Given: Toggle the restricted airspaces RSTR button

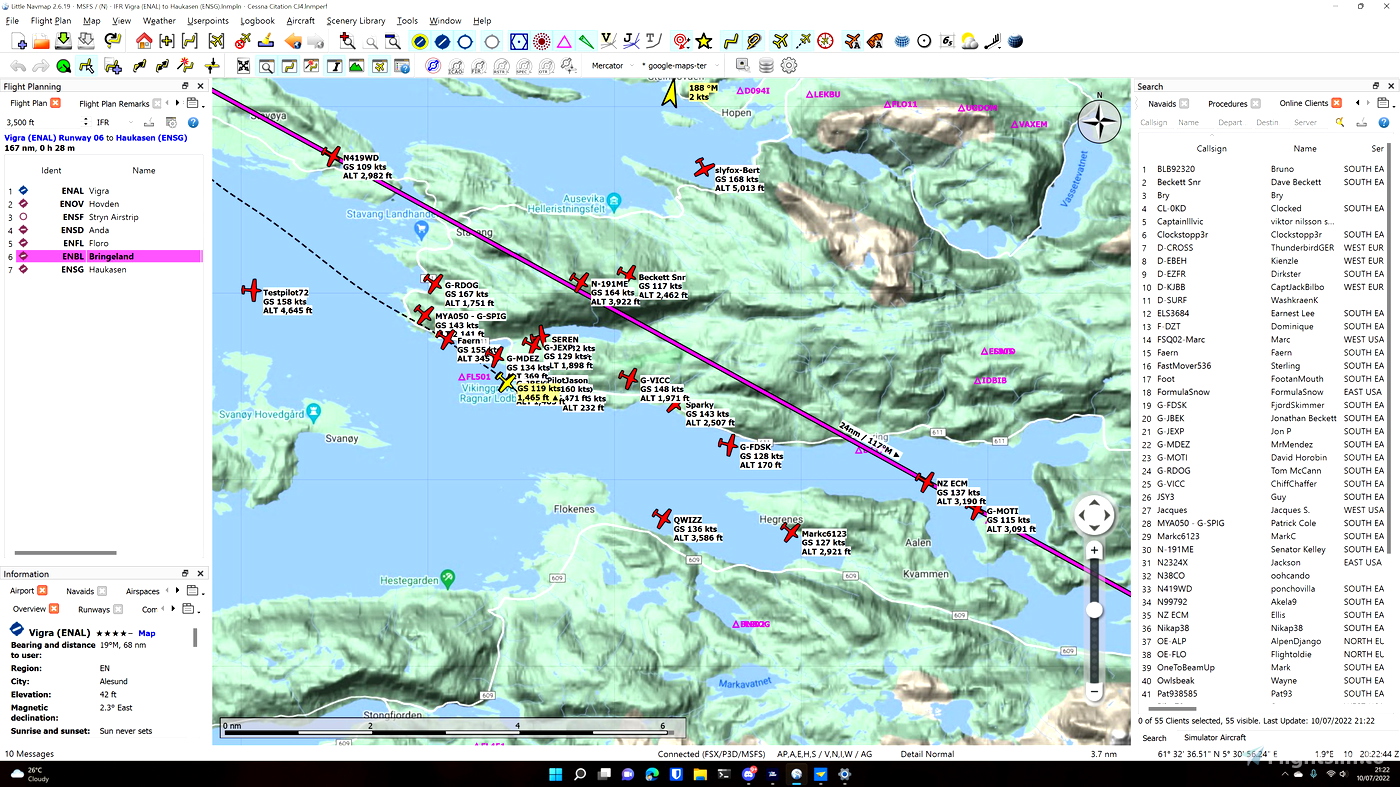Looking at the screenshot, I should 500,67.
